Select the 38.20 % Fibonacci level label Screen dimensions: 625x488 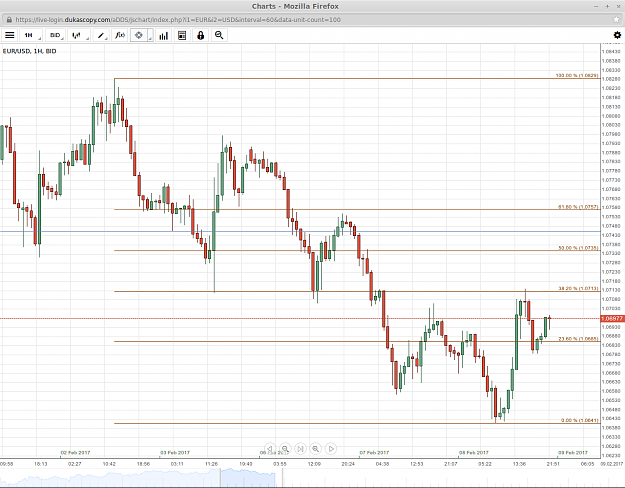pyautogui.click(x=578, y=289)
